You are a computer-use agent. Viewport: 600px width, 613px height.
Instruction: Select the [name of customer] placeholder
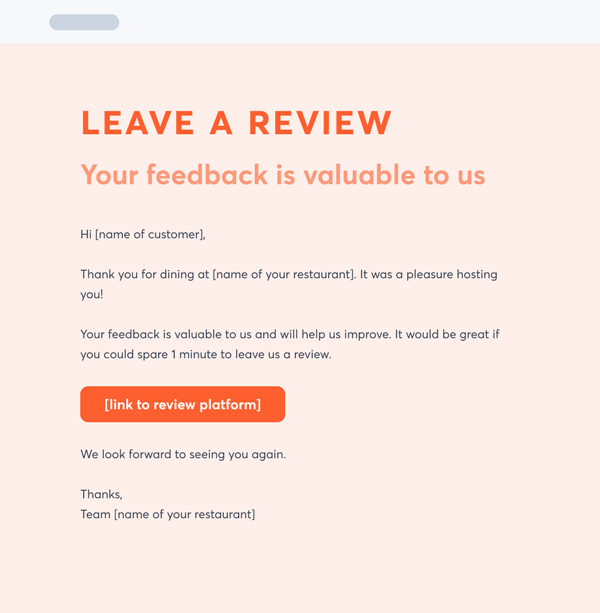coord(150,234)
